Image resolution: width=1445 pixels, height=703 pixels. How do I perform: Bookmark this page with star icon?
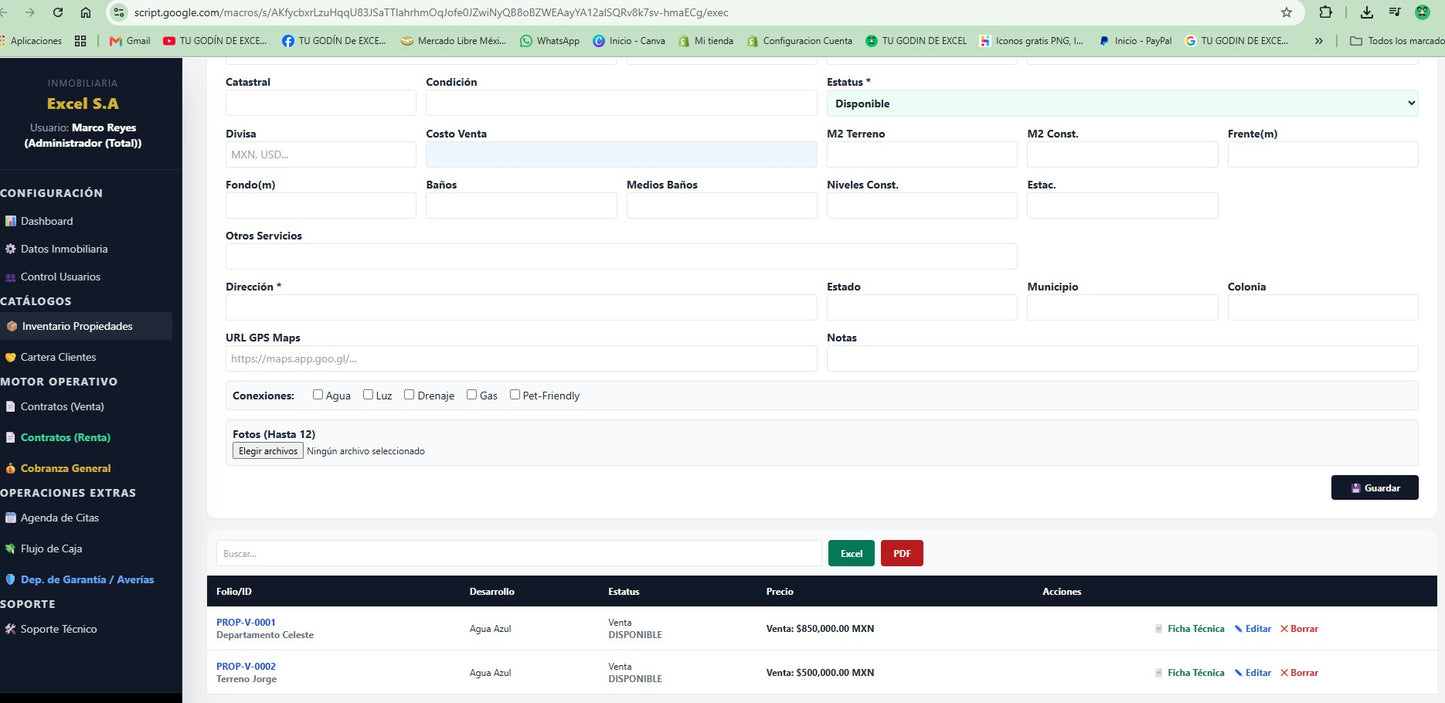[x=1286, y=12]
